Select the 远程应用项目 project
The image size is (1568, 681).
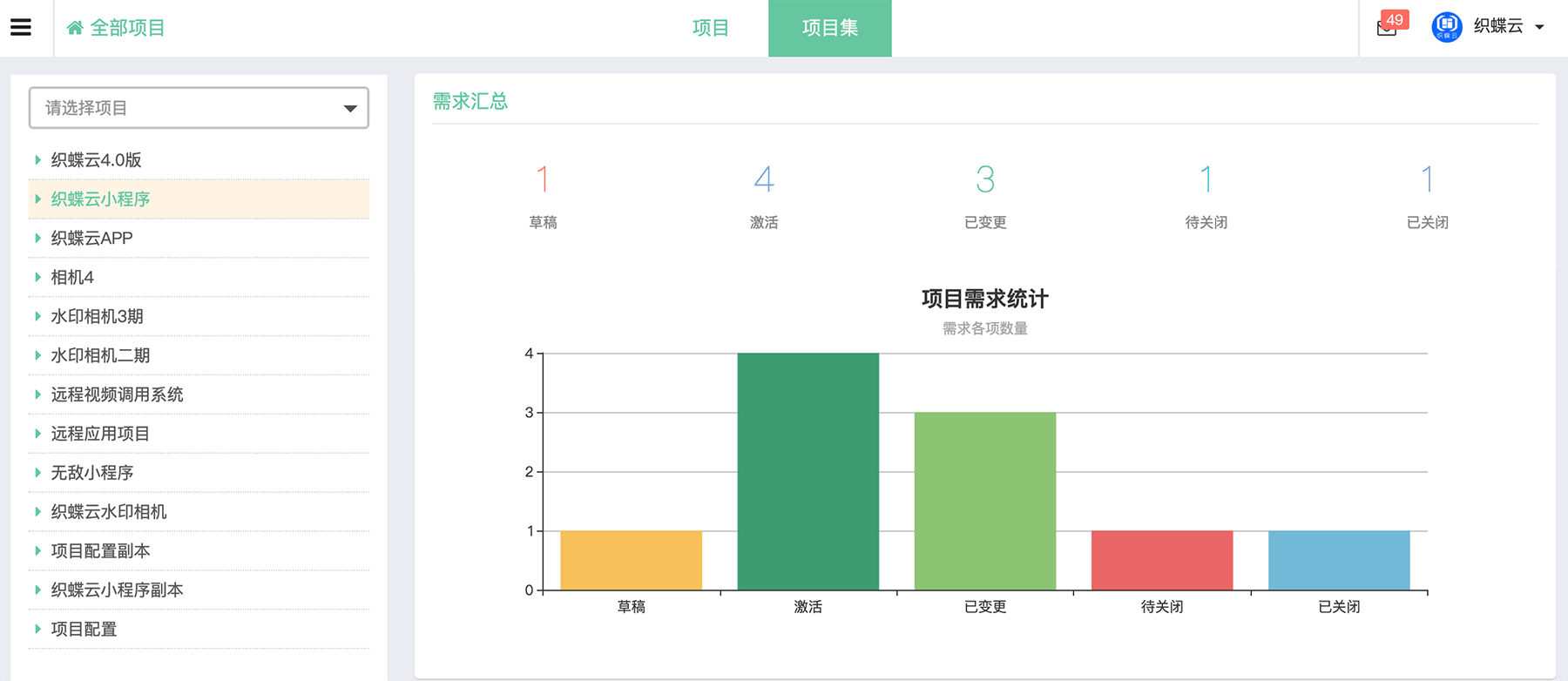point(100,434)
